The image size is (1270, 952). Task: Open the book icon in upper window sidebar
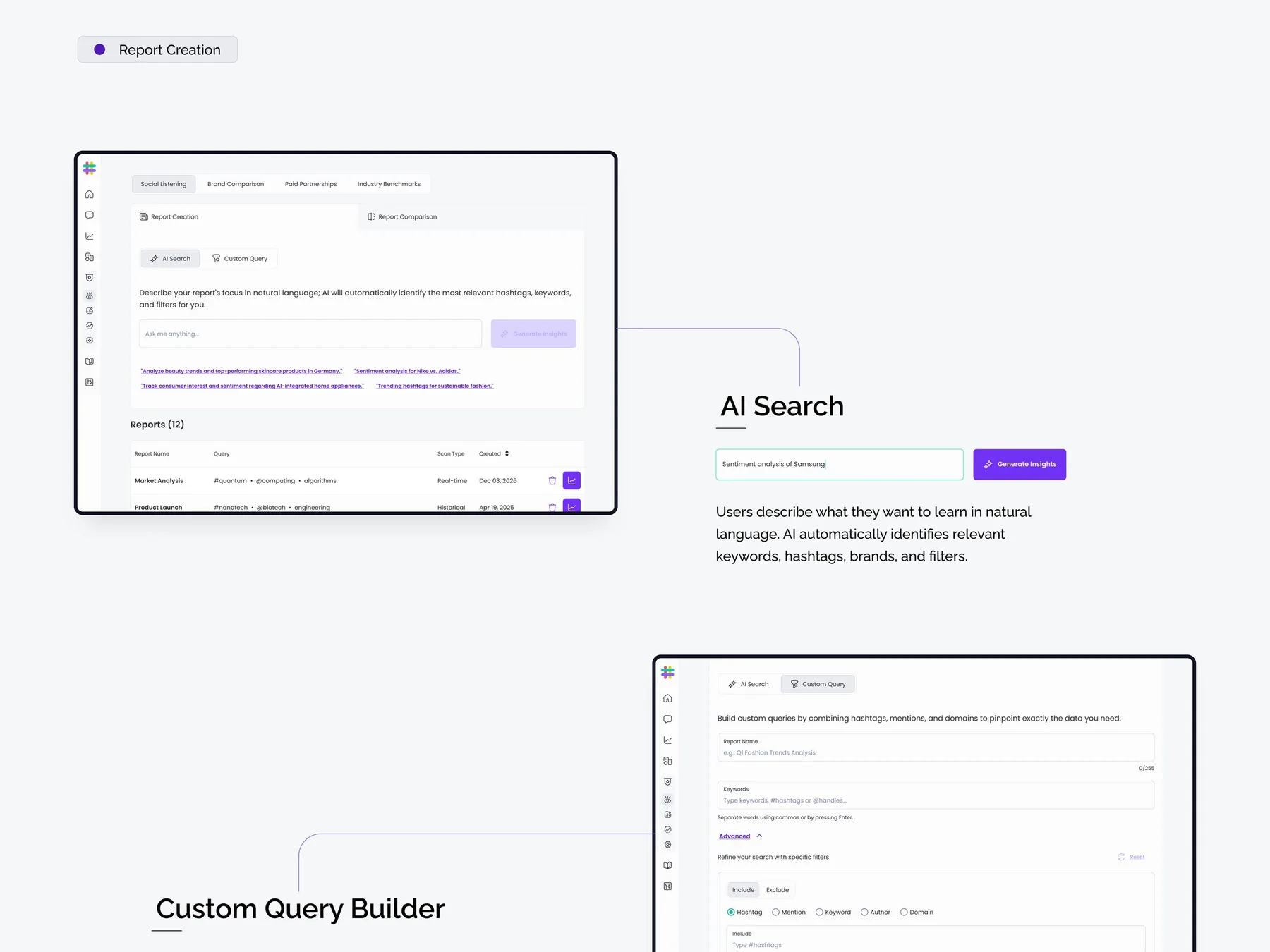(x=90, y=361)
